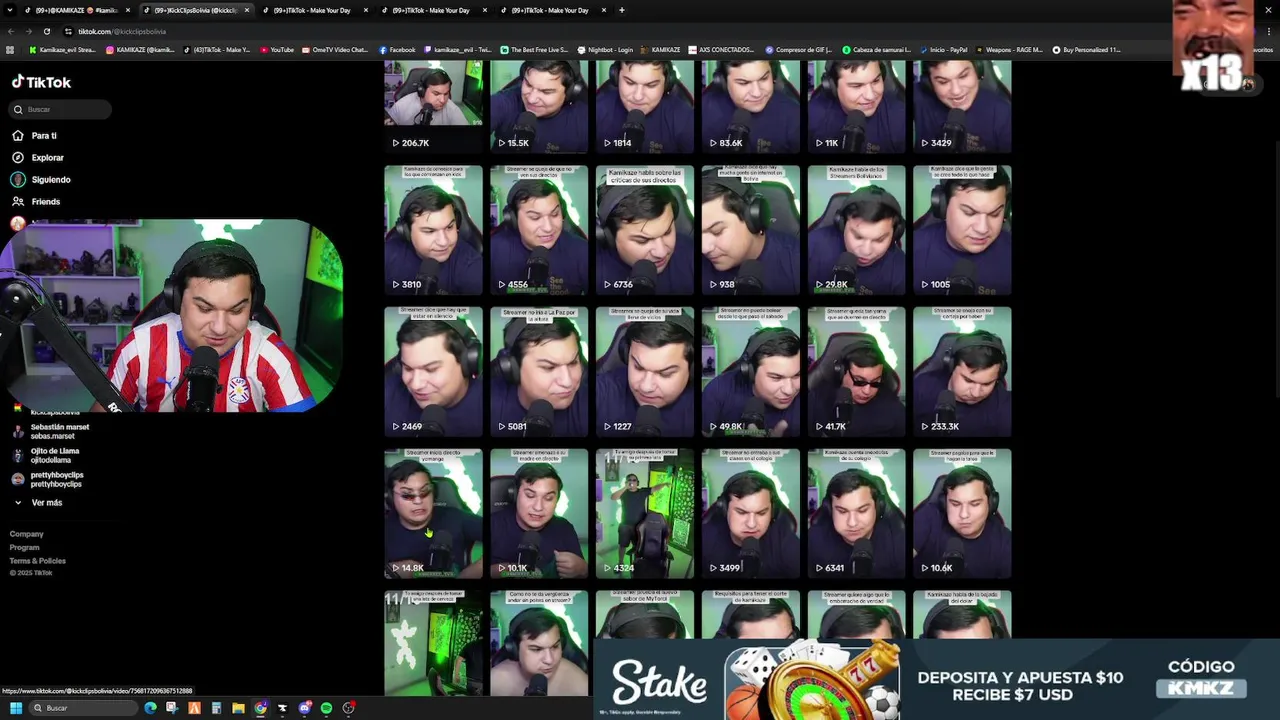
Task: Open the Nightbot - Login bookmark
Action: [x=605, y=49]
